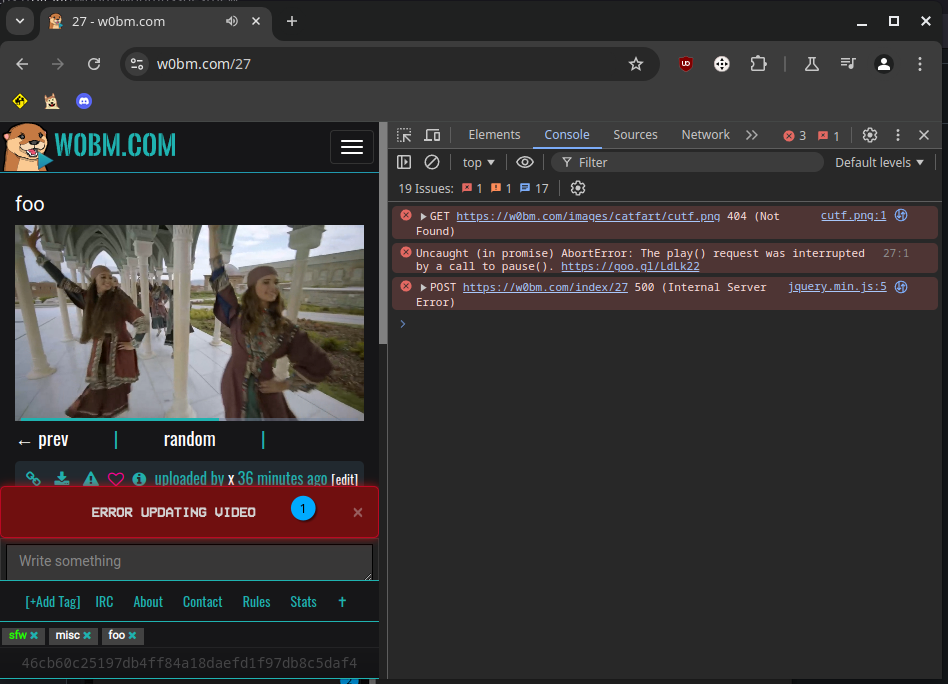This screenshot has width=948, height=684.
Task: Remove the foo tag
Action: (x=132, y=635)
